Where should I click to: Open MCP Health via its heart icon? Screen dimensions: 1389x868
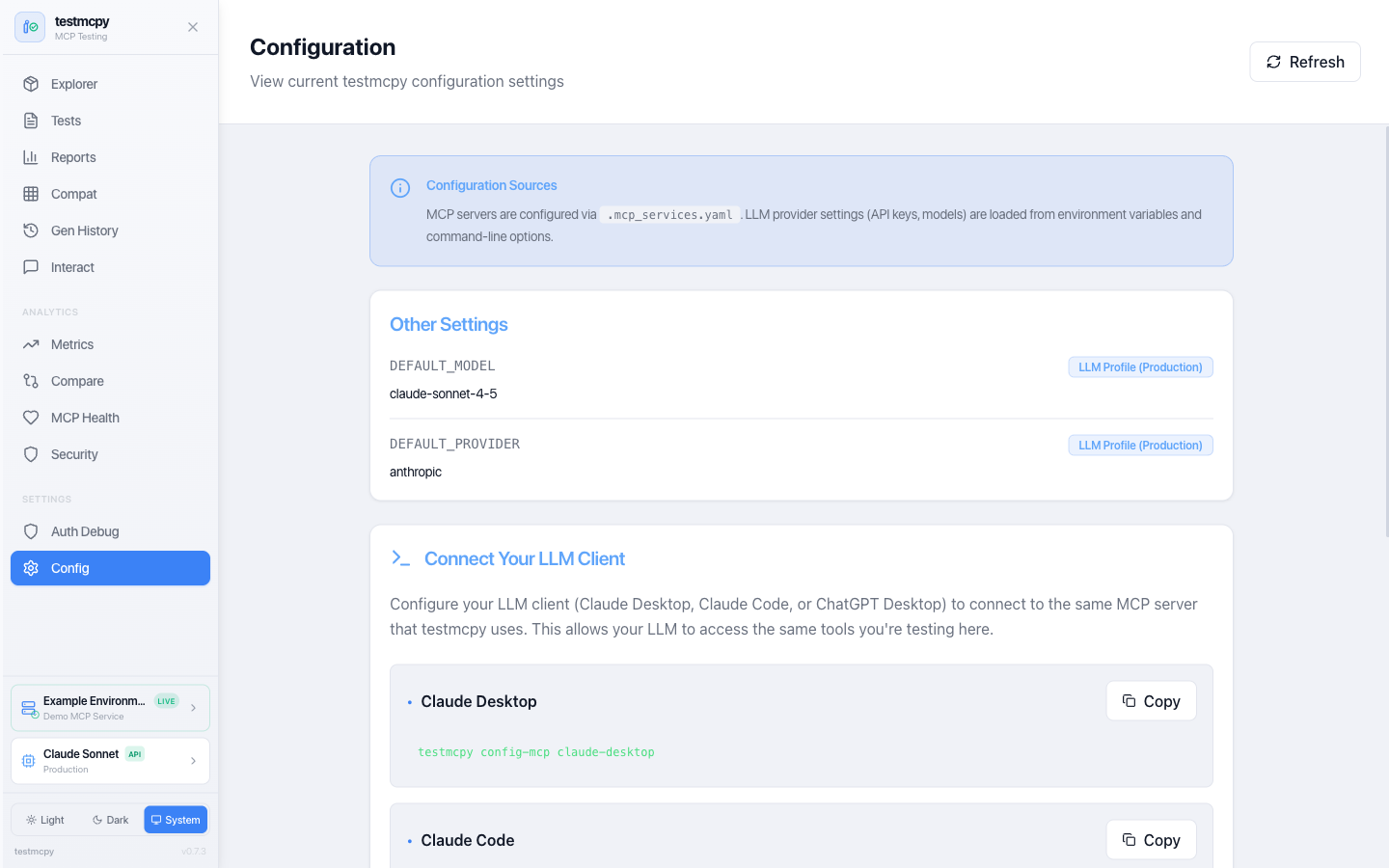[x=31, y=418]
